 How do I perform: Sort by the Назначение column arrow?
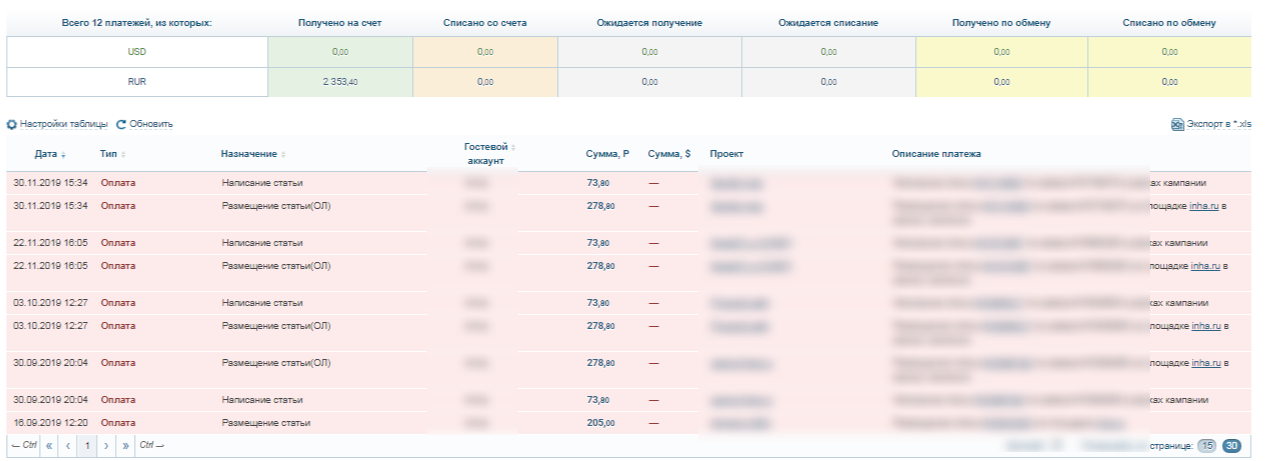click(283, 155)
